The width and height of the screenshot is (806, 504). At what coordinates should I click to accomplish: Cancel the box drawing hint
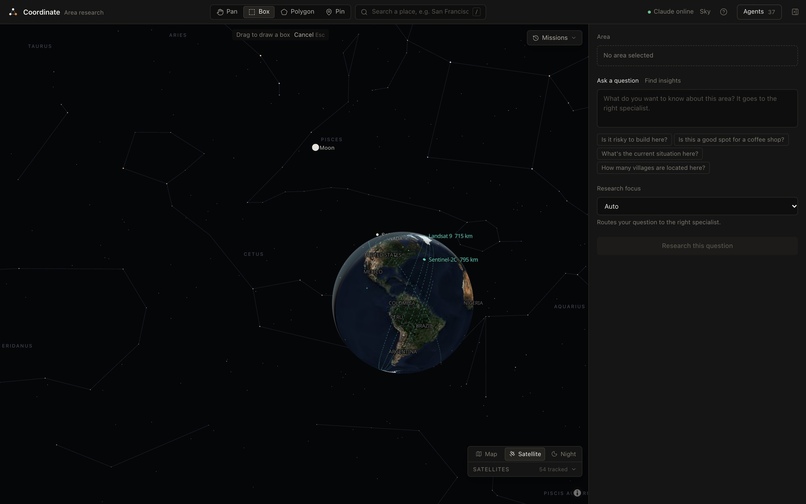tap(303, 35)
